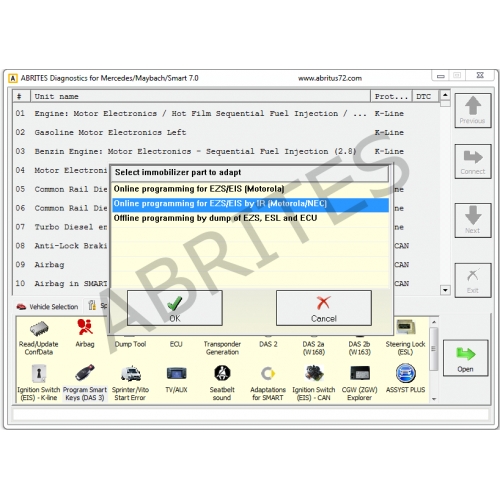Open ASSYST PLUS function
The image size is (500, 500).
click(405, 379)
